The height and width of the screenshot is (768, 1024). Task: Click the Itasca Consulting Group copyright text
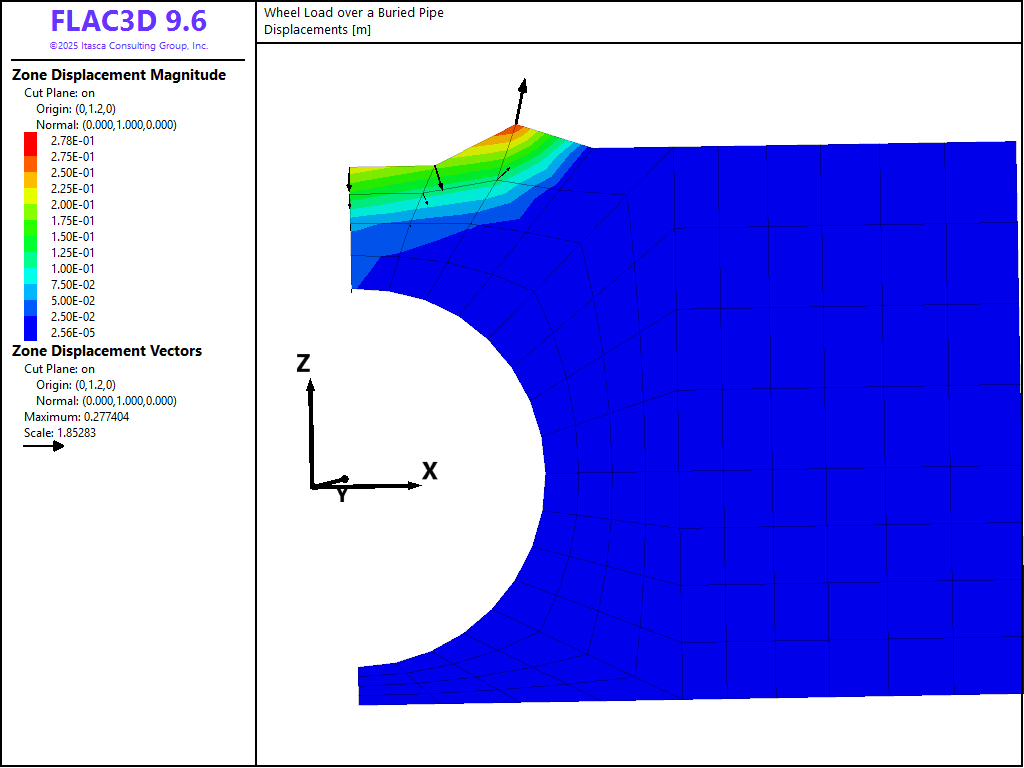click(128, 46)
